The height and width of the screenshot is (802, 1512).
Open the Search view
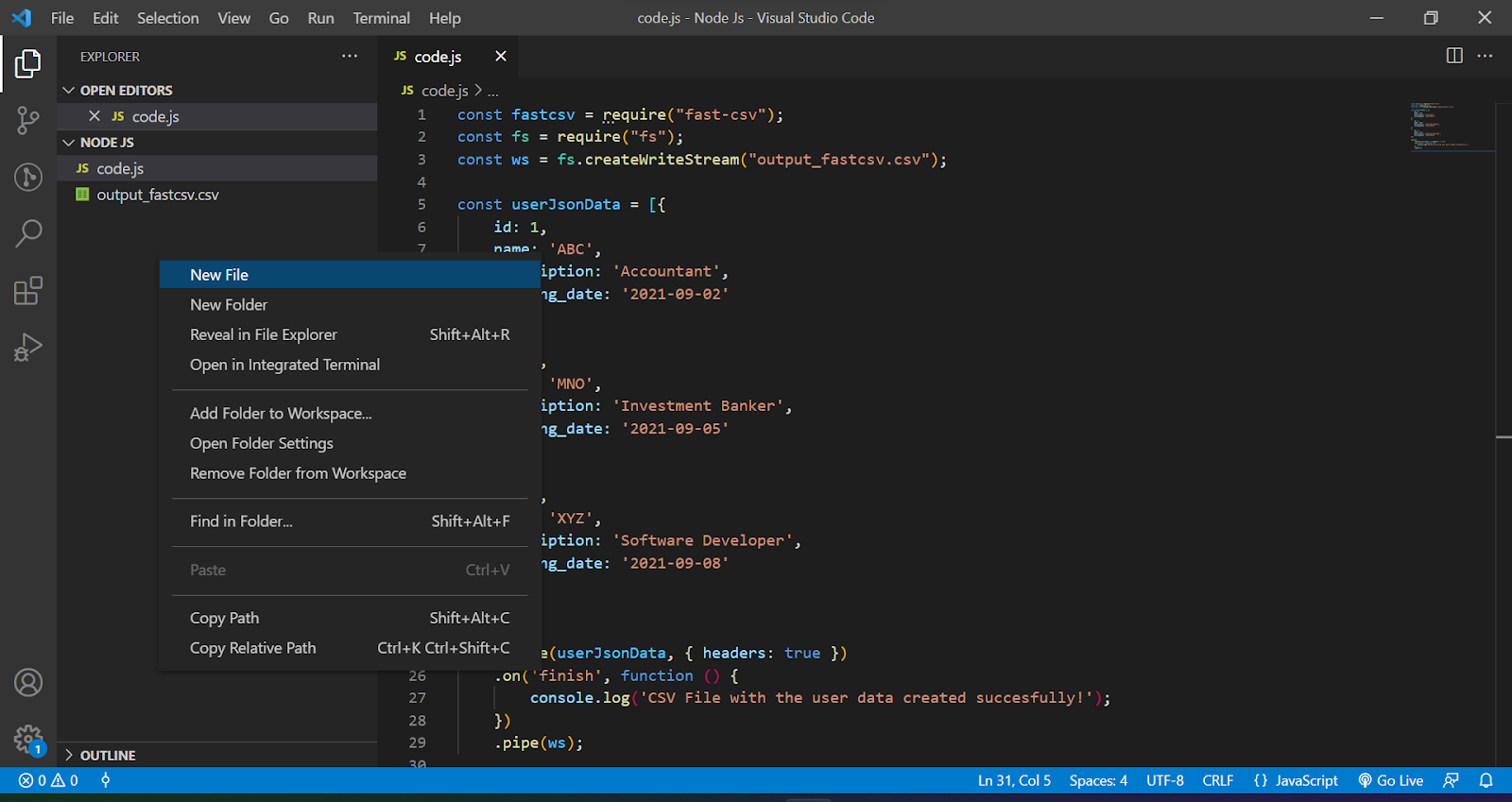pyautogui.click(x=28, y=233)
